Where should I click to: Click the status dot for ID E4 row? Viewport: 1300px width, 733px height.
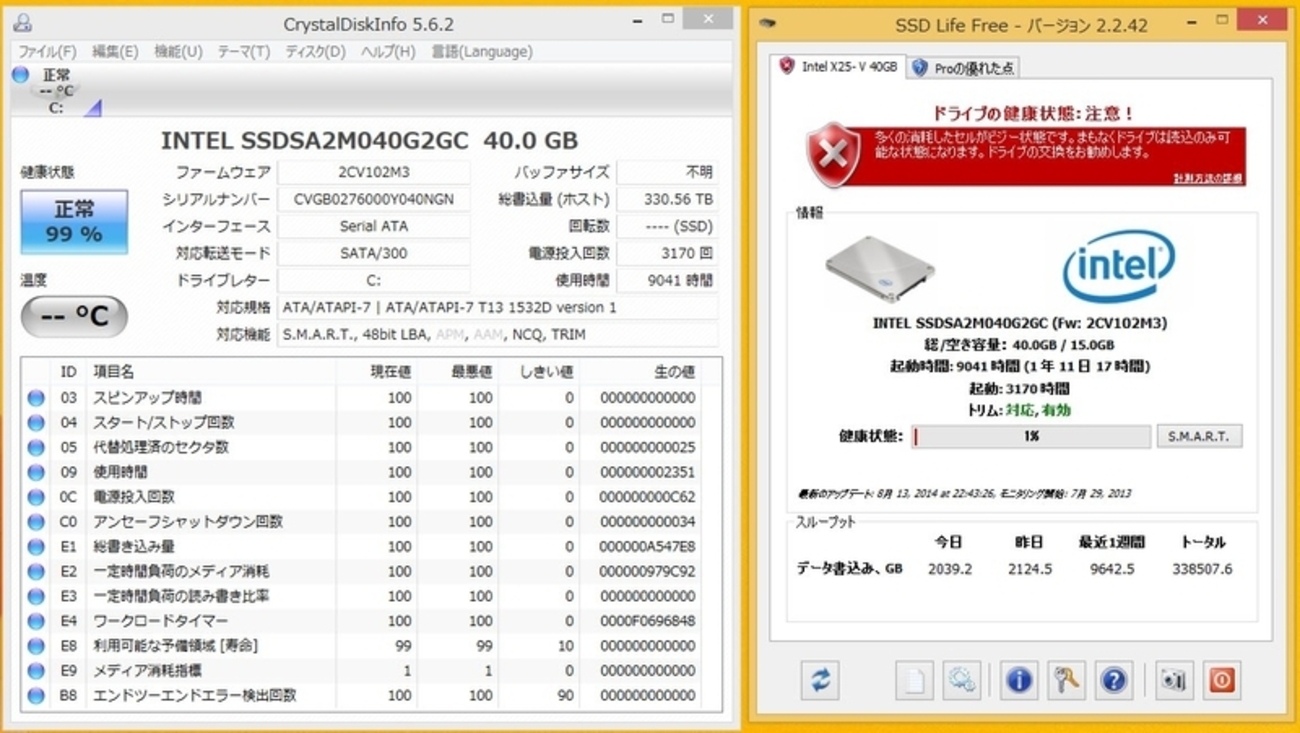pos(36,621)
